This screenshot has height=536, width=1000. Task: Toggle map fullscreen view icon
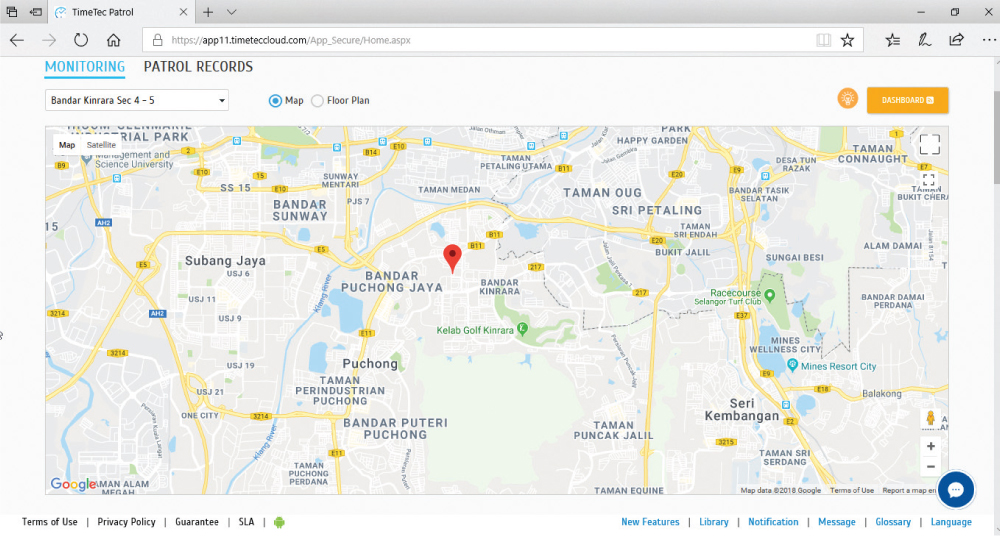point(929,144)
